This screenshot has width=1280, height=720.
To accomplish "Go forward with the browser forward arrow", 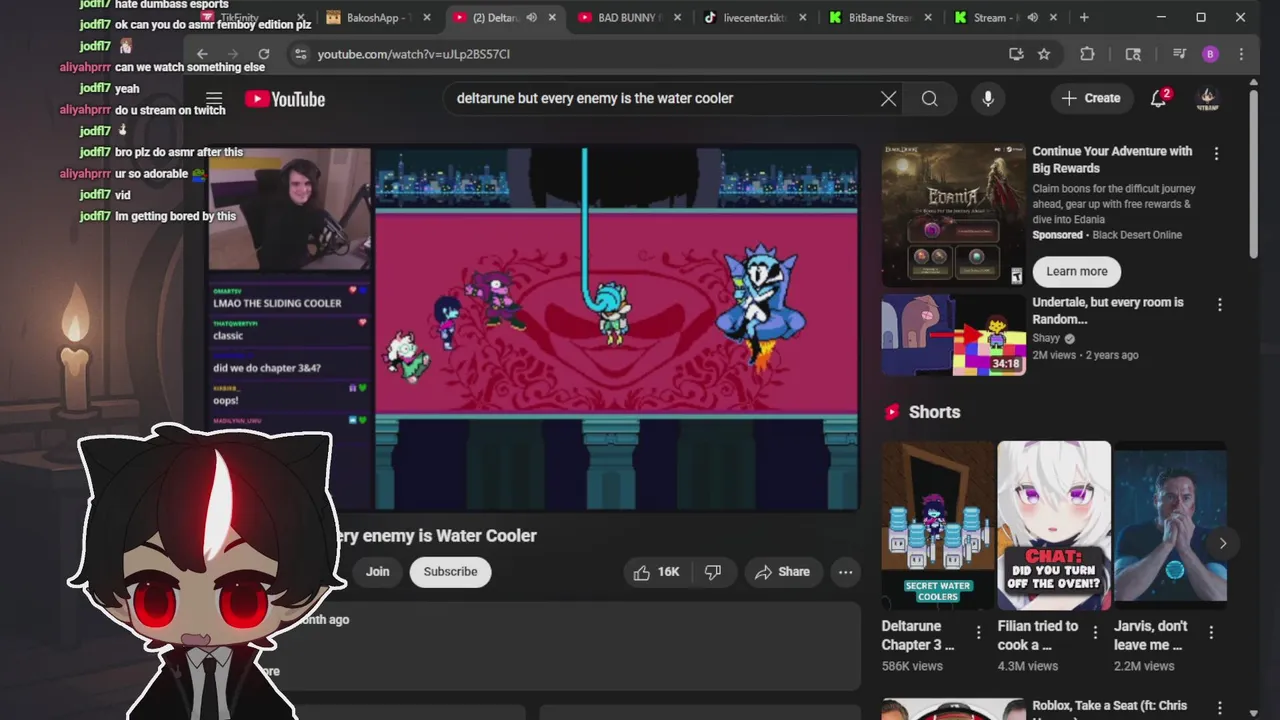I will pos(233,54).
